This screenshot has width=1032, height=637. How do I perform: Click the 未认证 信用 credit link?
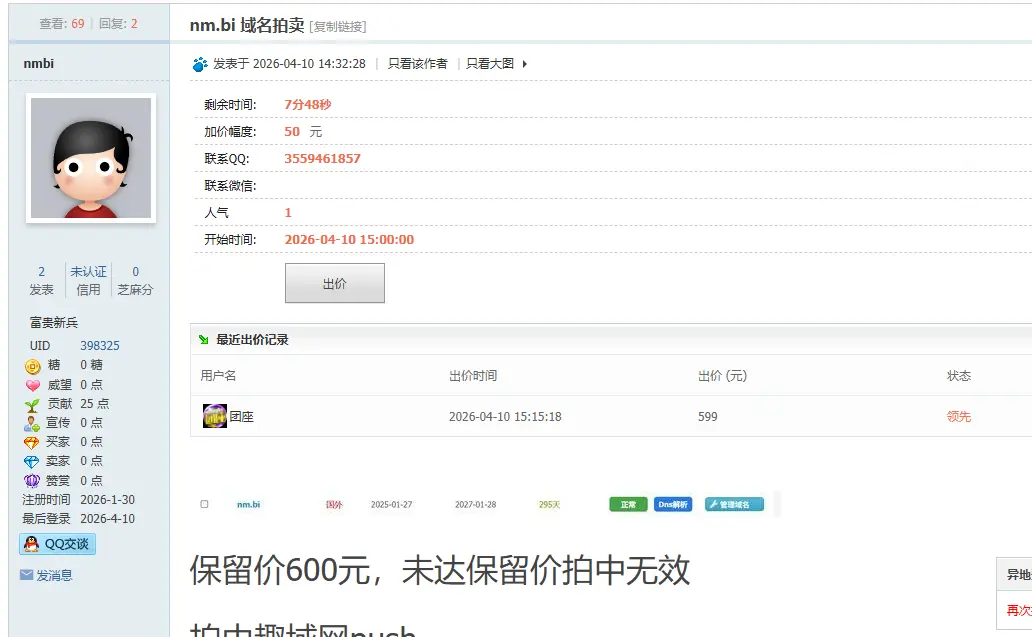point(88,280)
